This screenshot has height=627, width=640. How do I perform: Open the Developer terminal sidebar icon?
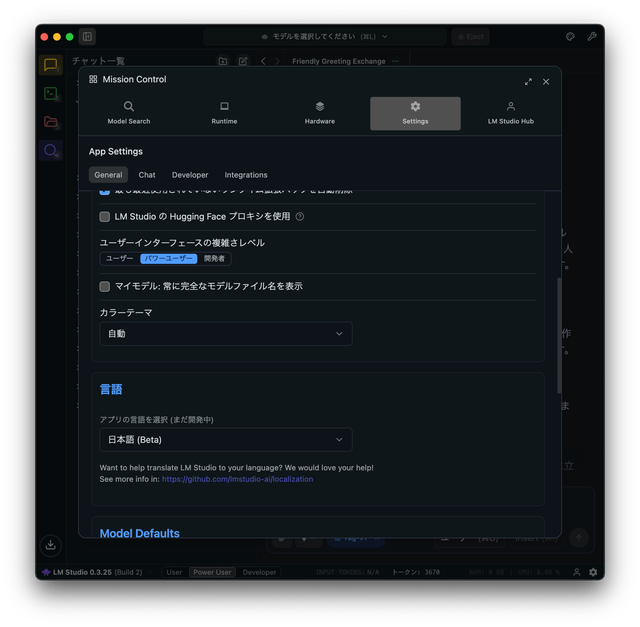point(51,93)
